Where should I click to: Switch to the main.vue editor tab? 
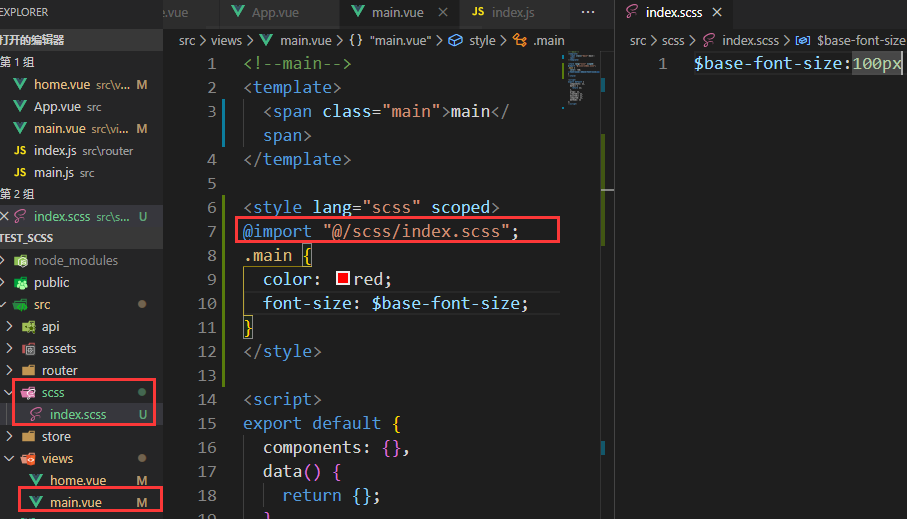point(397,12)
